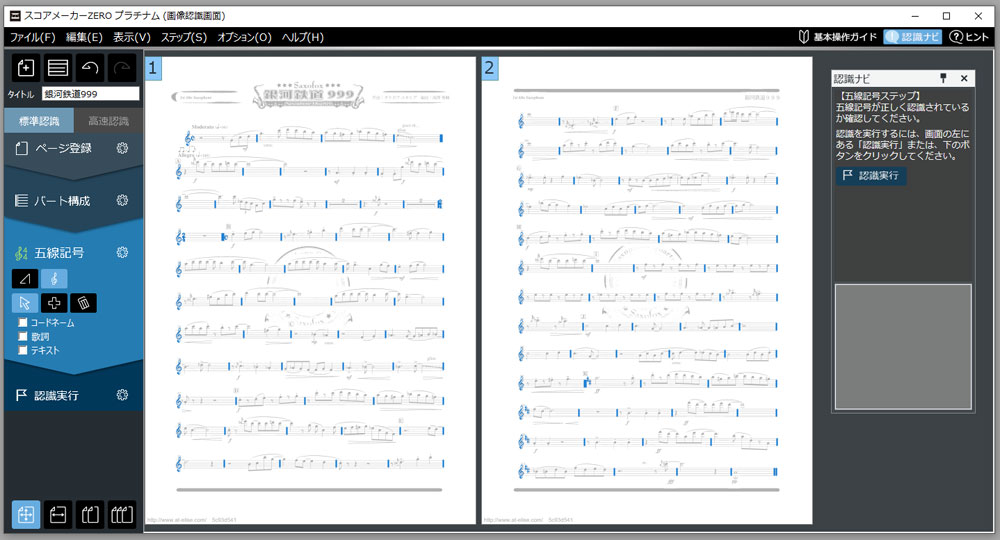1000x540 pixels.
Task: Open the 基本操作ガイド guide
Action: pos(837,37)
